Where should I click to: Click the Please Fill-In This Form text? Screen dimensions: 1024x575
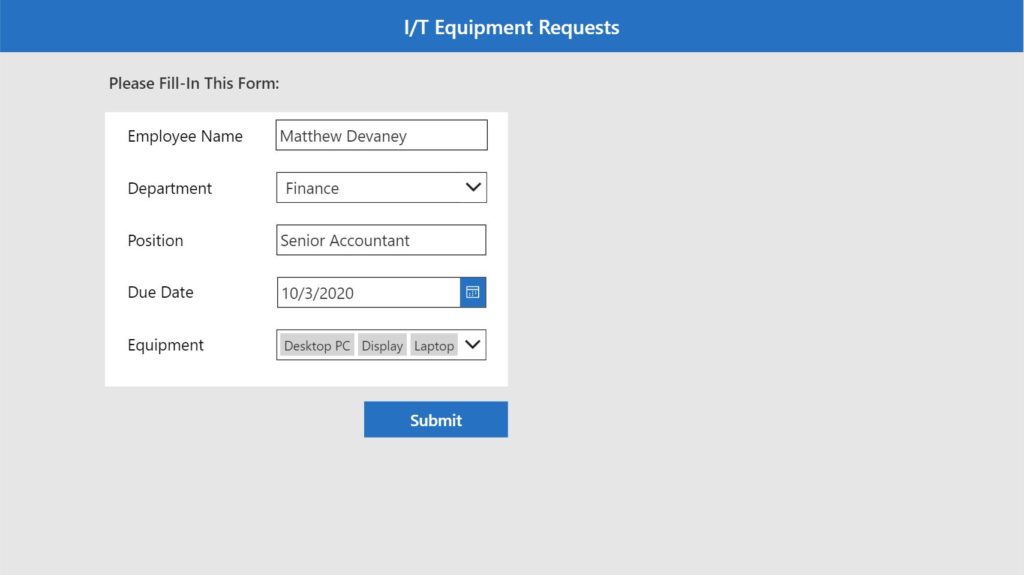click(x=194, y=84)
